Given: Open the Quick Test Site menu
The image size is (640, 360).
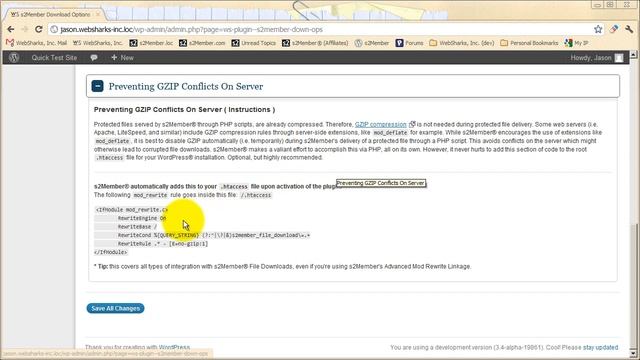Looking at the screenshot, I should point(54,58).
